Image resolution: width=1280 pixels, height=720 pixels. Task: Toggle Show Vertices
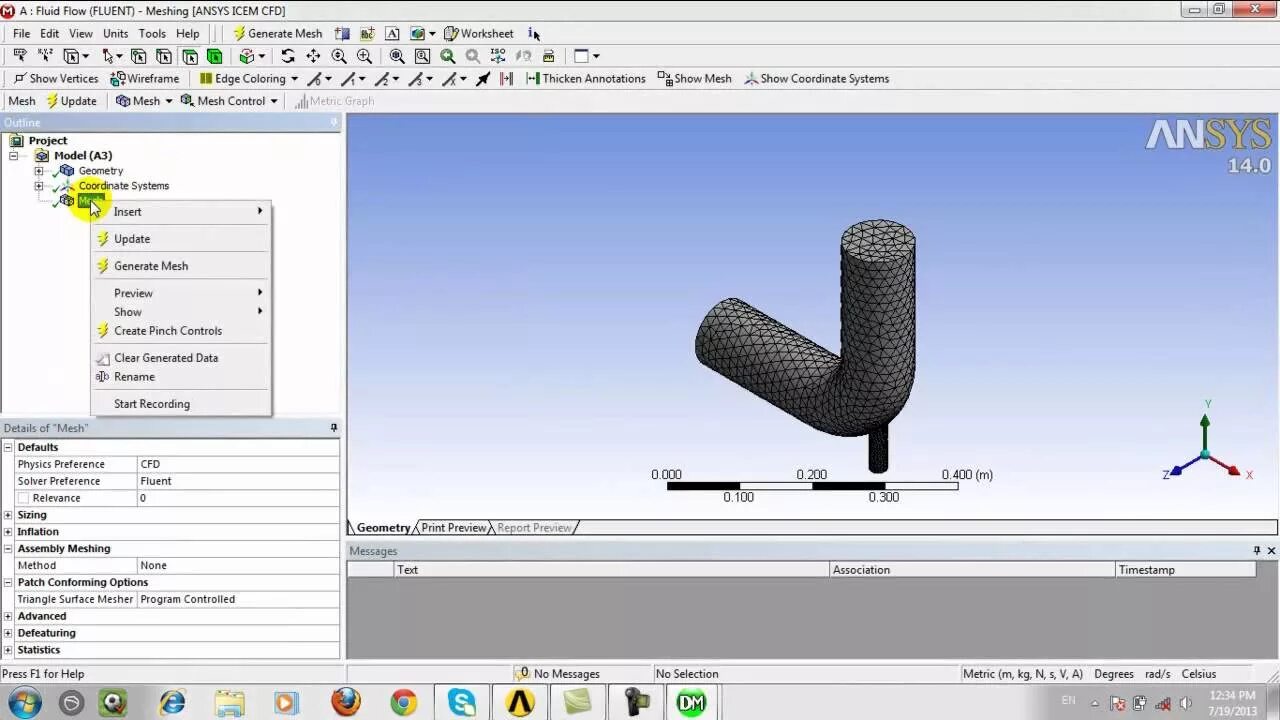point(56,78)
